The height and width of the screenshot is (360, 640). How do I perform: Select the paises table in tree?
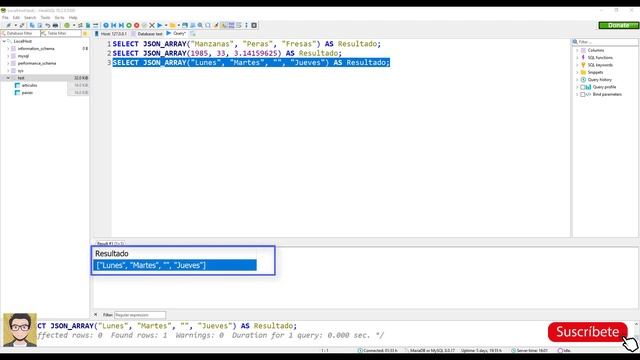(27, 93)
